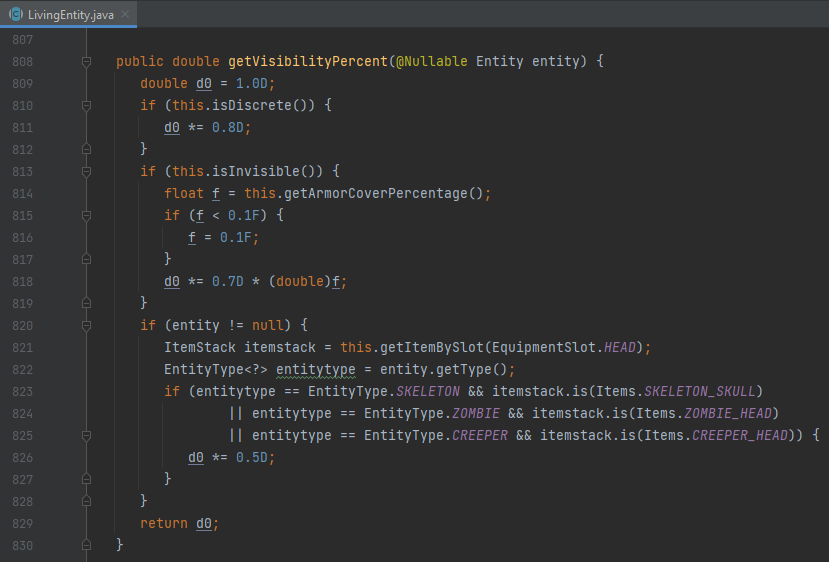829x562 pixels.
Task: Collapse the isInvisible if-block at line 813
Action: pos(86,171)
